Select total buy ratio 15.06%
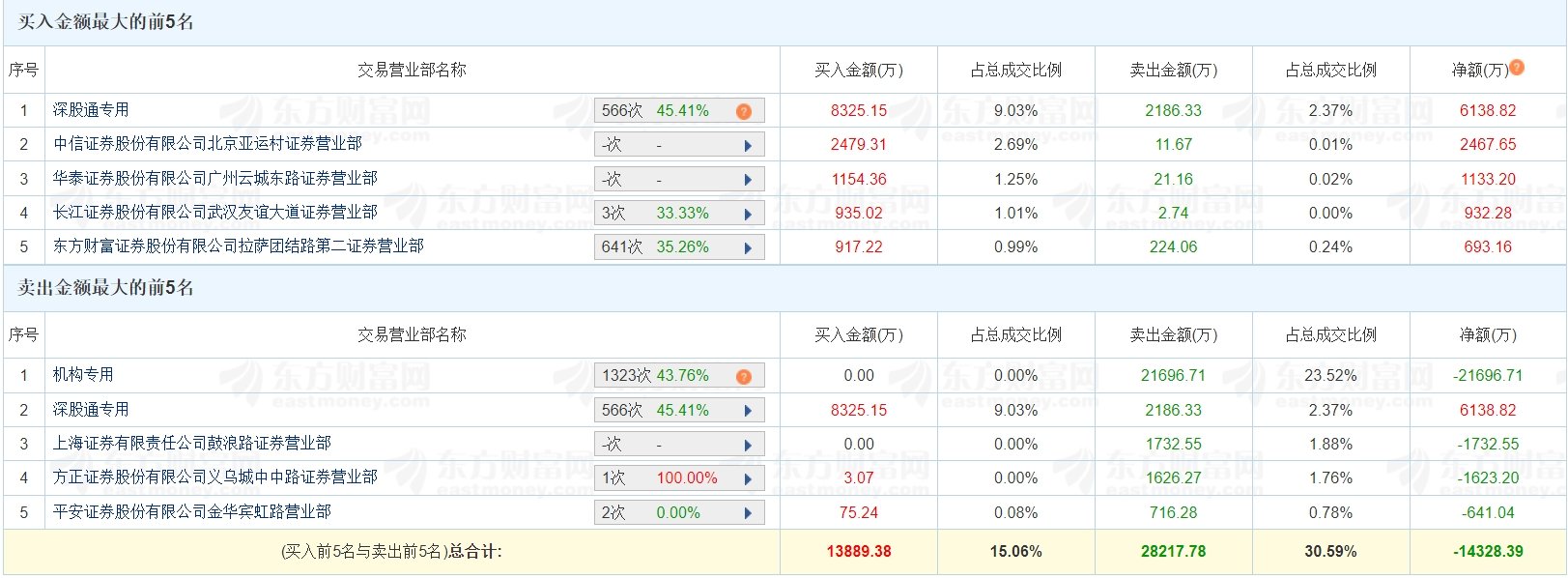 pos(1016,552)
